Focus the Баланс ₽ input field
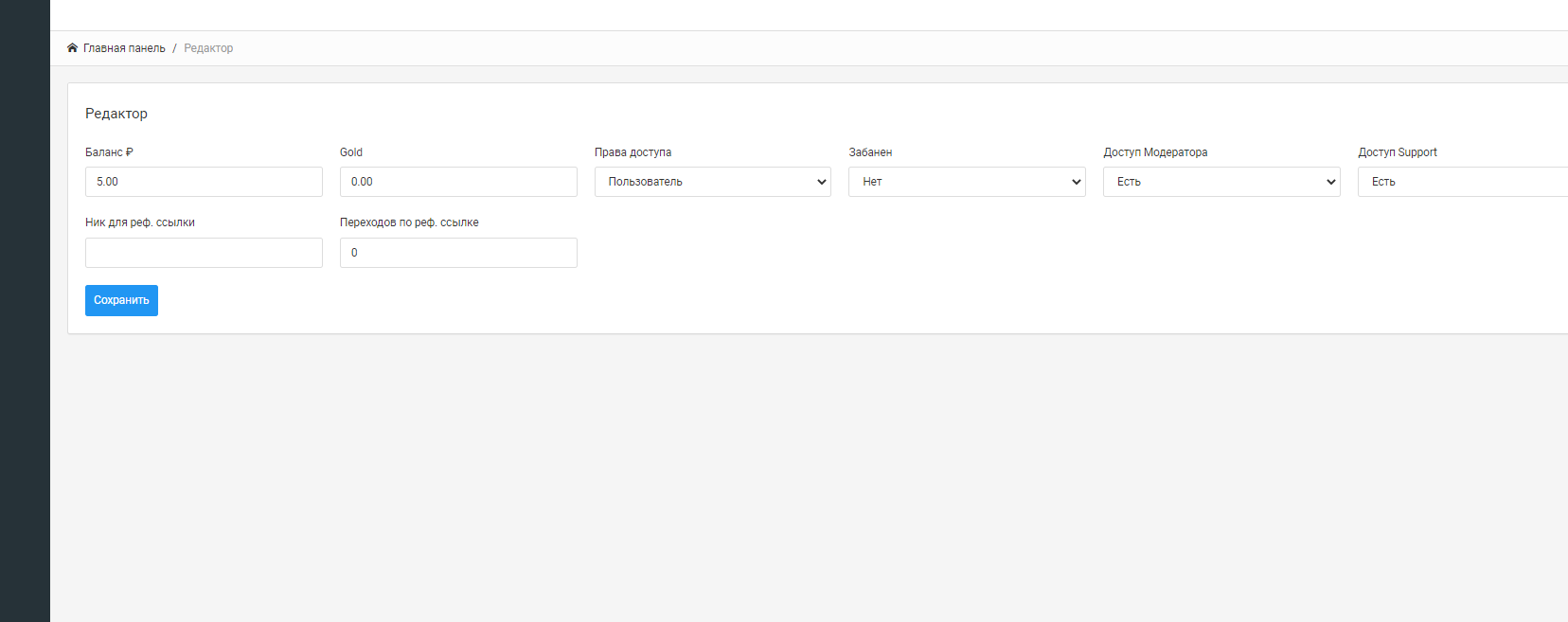Screen dimensions: 1568x622 pos(204,182)
